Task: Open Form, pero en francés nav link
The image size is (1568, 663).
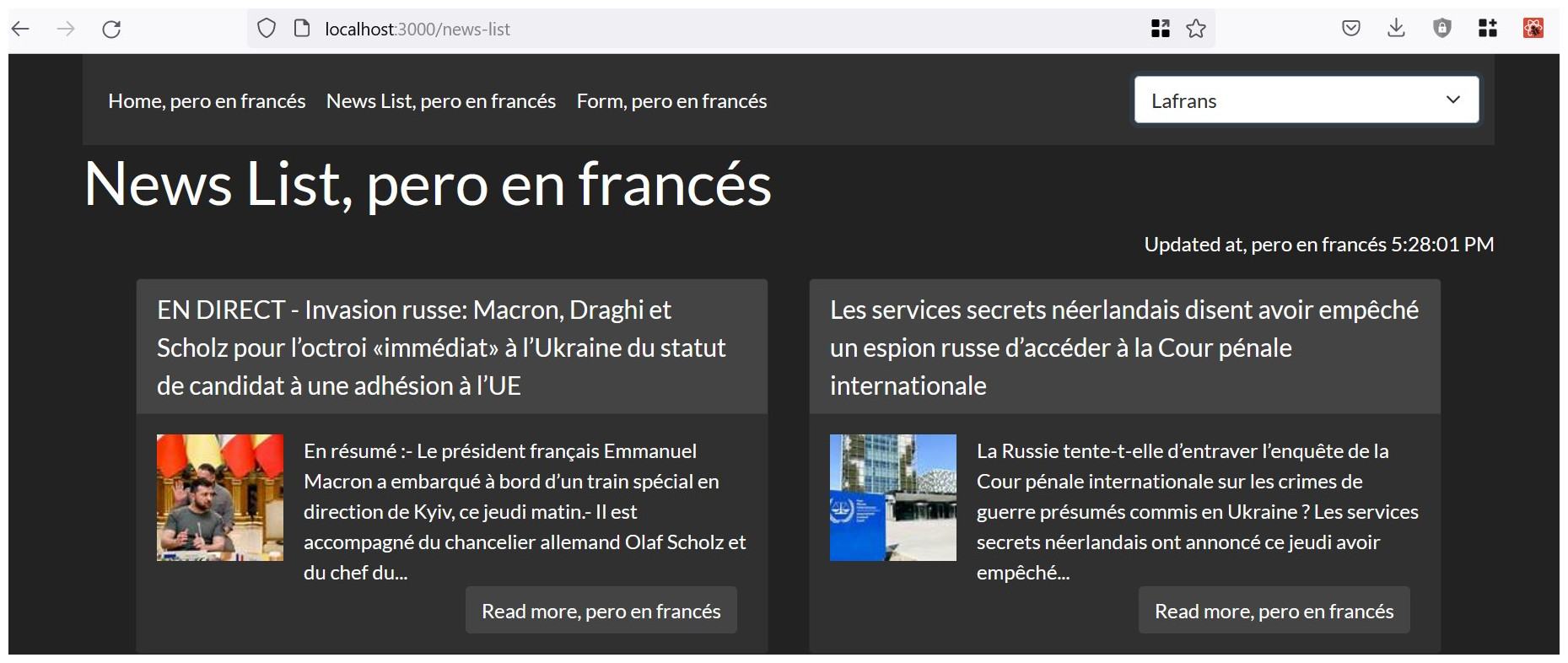Action: coord(672,101)
